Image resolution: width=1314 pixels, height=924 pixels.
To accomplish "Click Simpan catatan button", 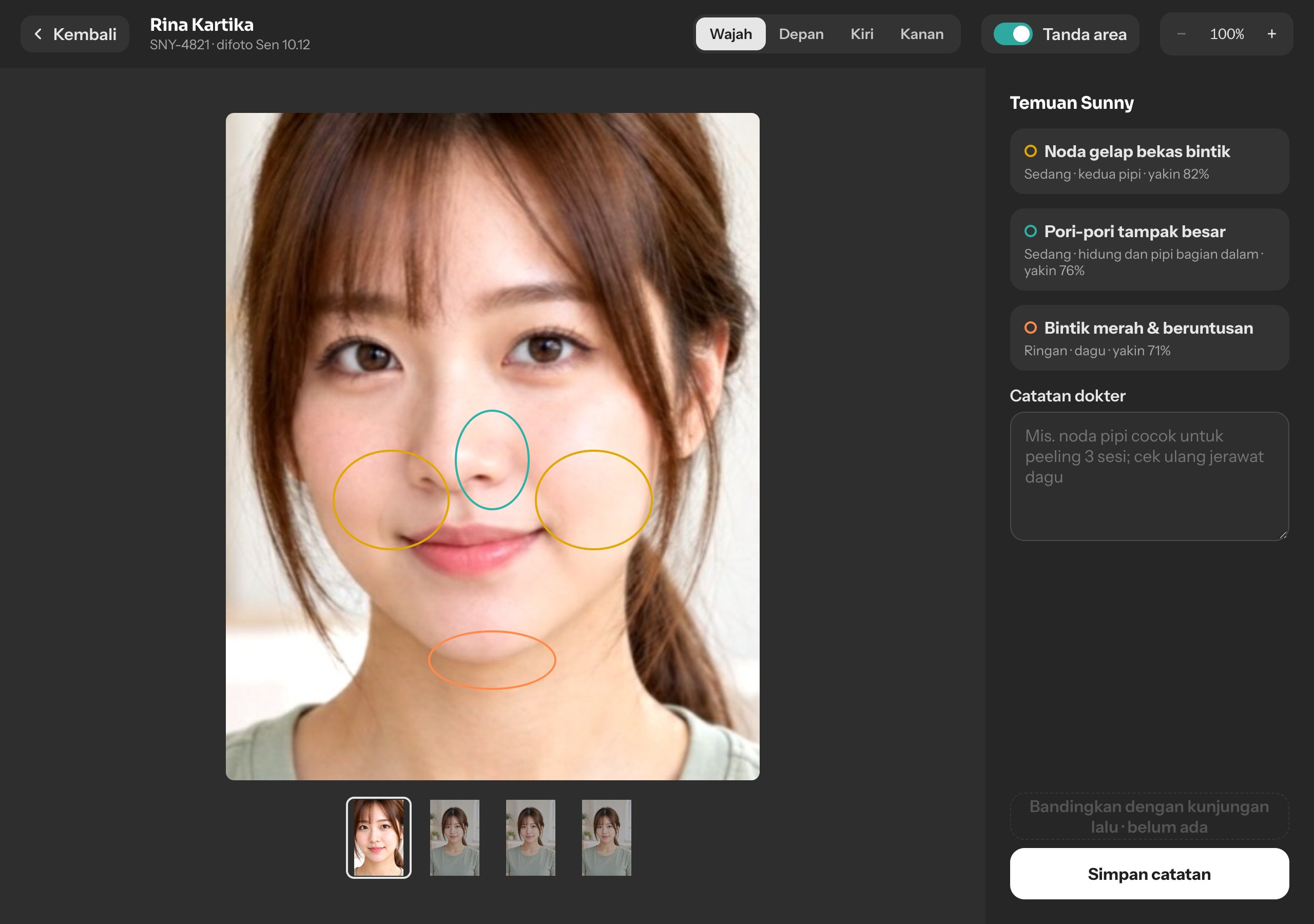I will 1149,874.
